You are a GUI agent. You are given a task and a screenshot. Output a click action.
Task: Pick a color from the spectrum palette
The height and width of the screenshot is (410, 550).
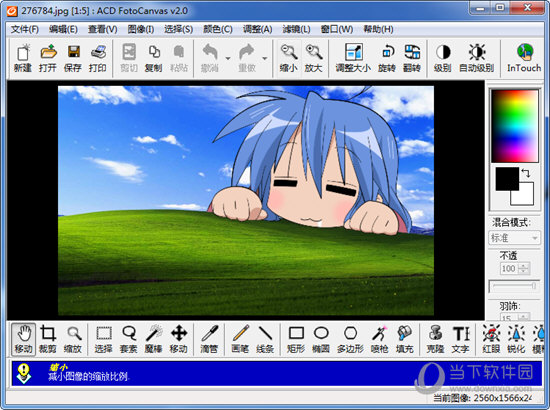515,126
